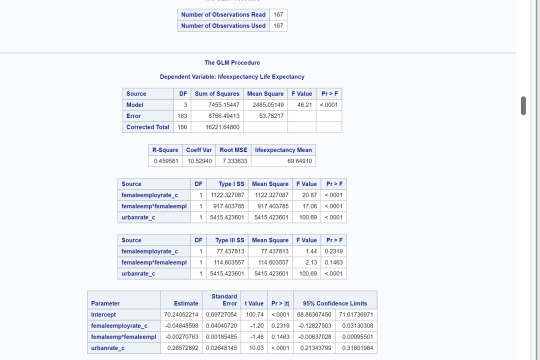
Task: Select the 'Number of Observations Read' label
Action: (223, 15)
